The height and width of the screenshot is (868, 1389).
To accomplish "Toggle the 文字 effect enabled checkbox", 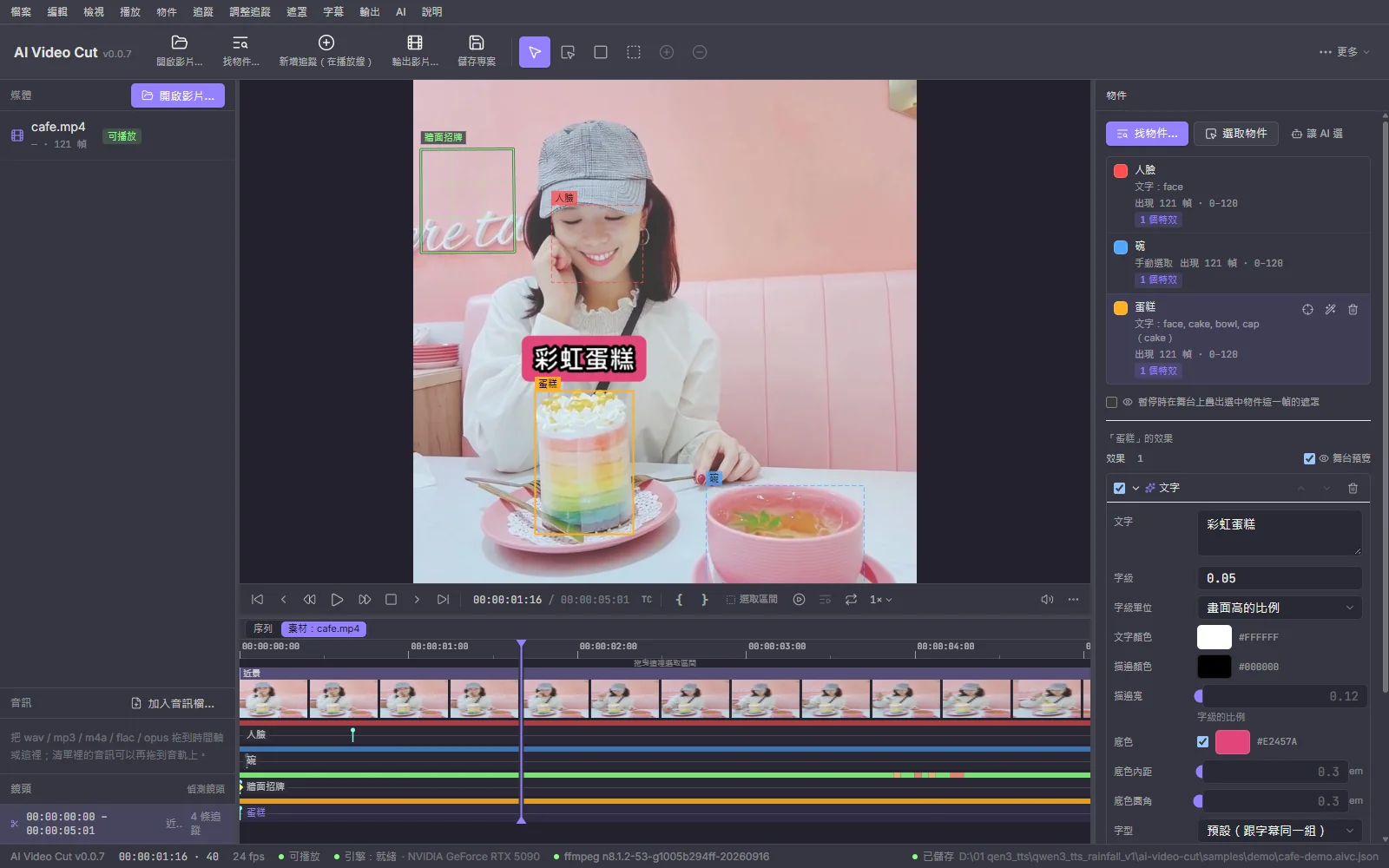I will click(x=1119, y=488).
